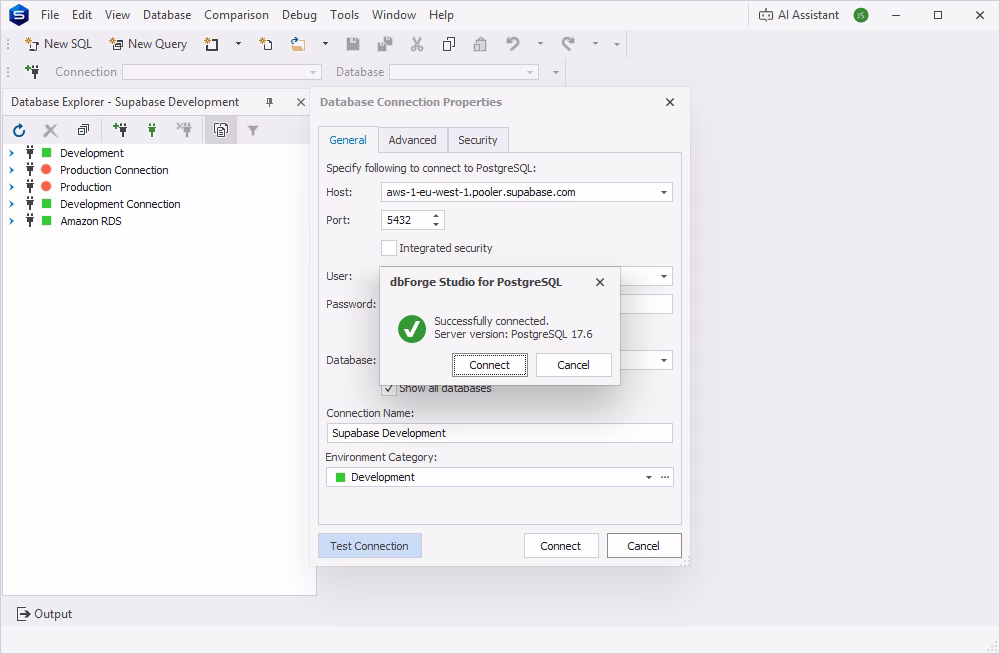Click Connect at the bottom of Connection Properties
1000x654 pixels.
click(x=561, y=546)
